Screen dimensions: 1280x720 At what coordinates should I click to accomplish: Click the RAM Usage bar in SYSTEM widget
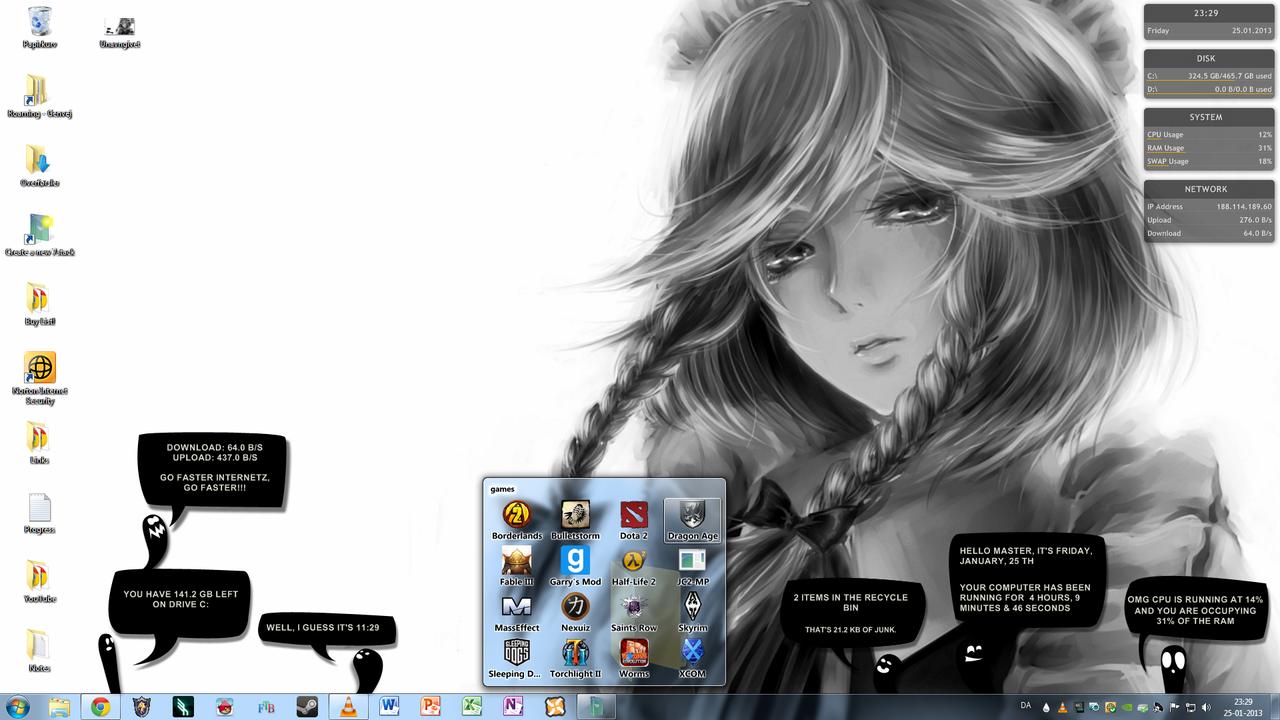pyautogui.click(x=1209, y=148)
